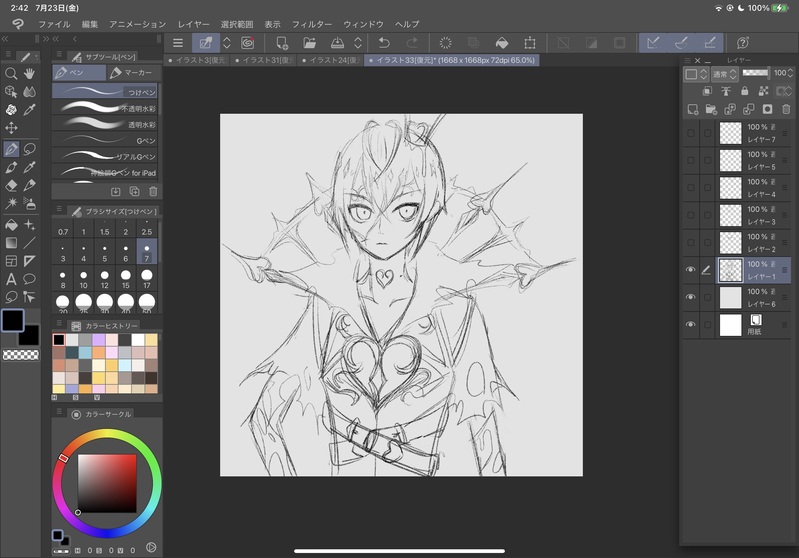
Task: Open the hamburger menu in the command bar
Action: click(x=177, y=43)
